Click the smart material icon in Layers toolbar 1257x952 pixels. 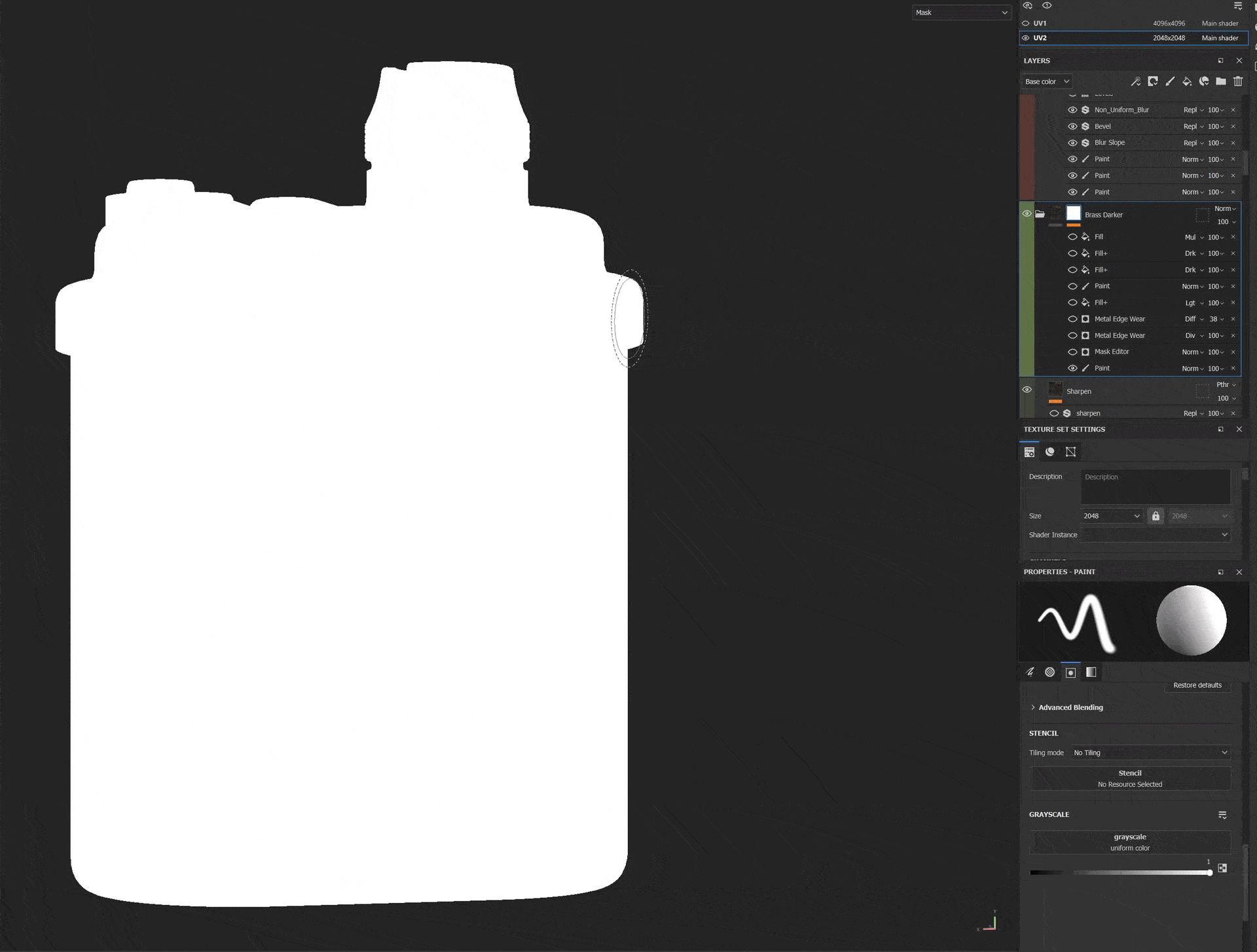pos(1204,81)
